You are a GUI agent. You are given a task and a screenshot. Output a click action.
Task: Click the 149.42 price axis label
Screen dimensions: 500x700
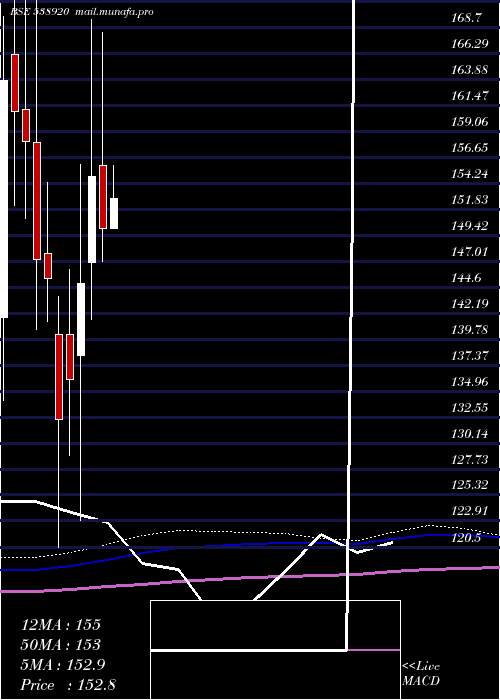pos(470,225)
